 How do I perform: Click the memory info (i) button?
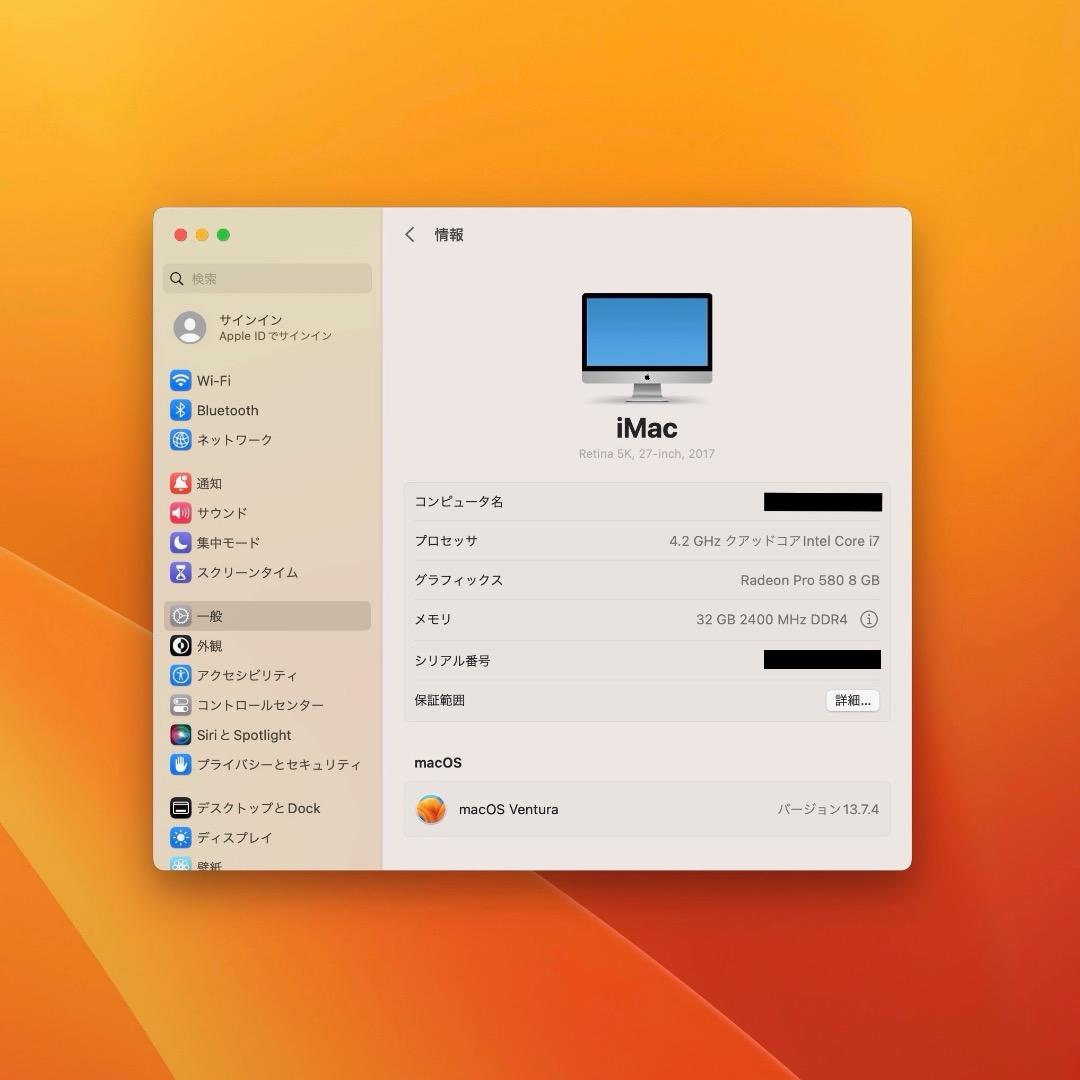click(869, 619)
